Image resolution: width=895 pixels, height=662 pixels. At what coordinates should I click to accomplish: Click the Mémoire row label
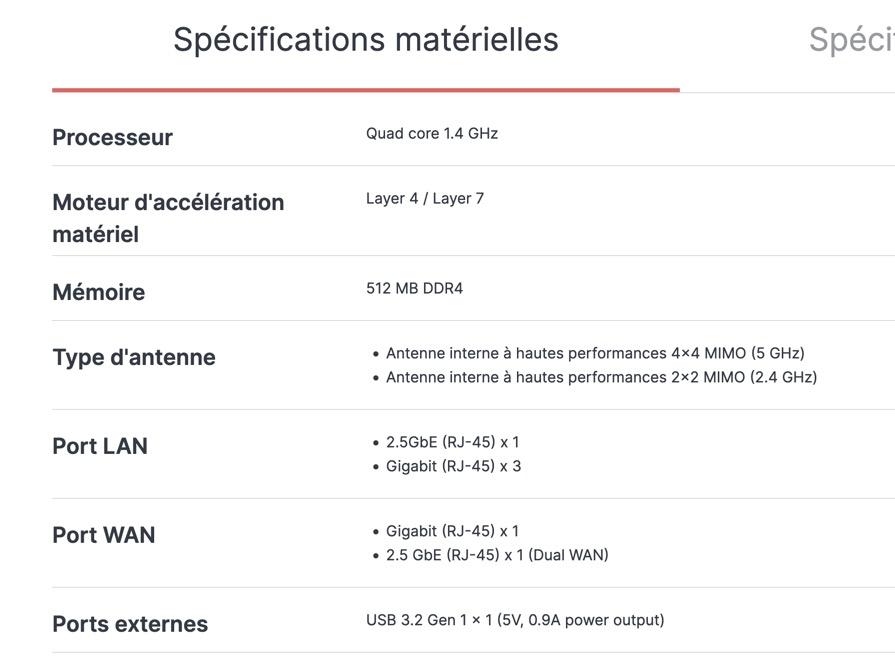pyautogui.click(x=98, y=293)
